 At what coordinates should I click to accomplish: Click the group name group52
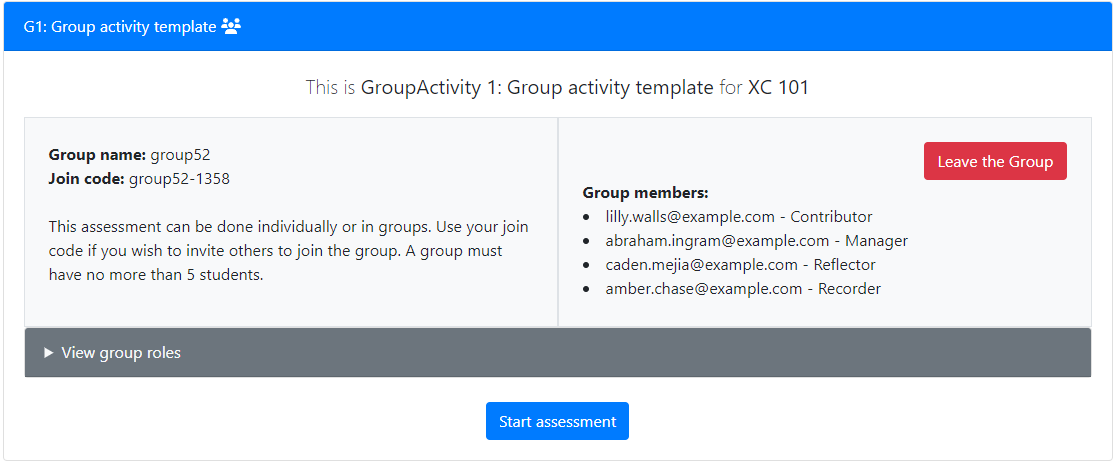pyautogui.click(x=180, y=155)
